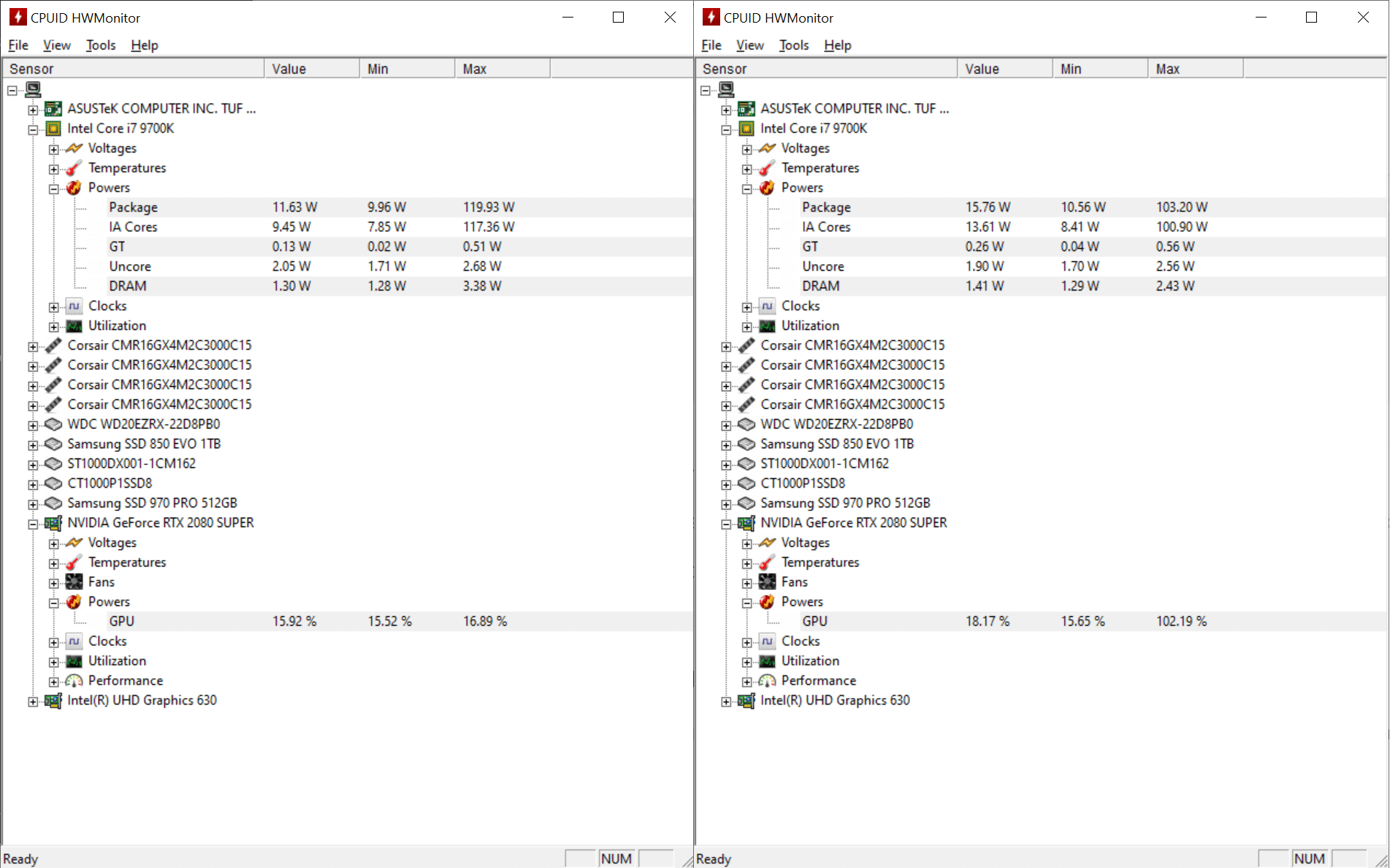Click the ASUSTeK motherboard icon in right window
Viewport: 1390px width, 868px height.
point(746,109)
